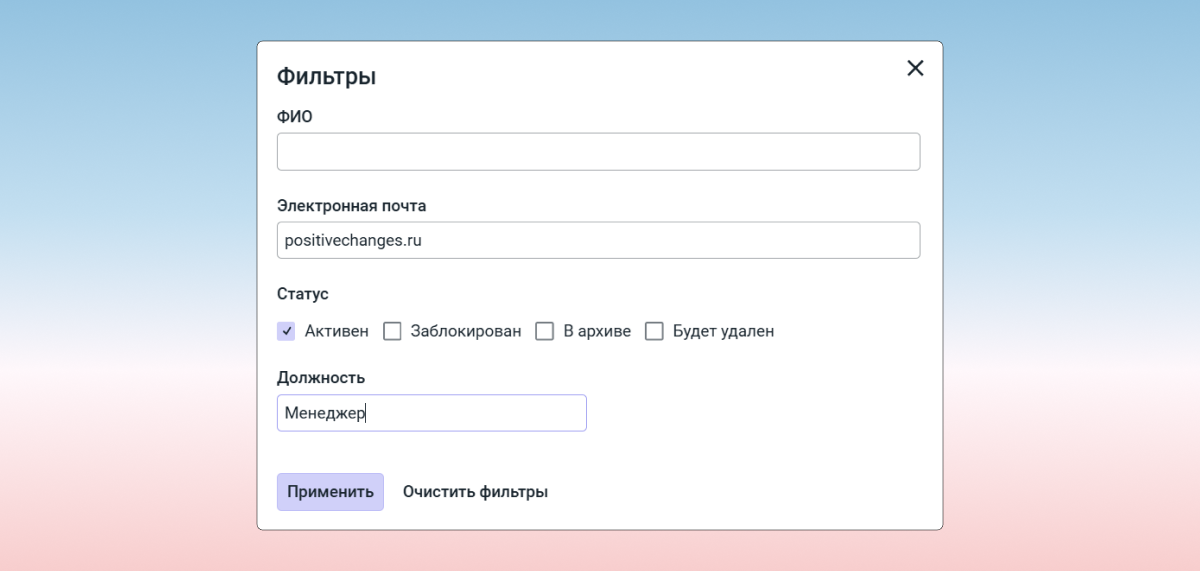Click into the ФИО text field

pos(598,152)
